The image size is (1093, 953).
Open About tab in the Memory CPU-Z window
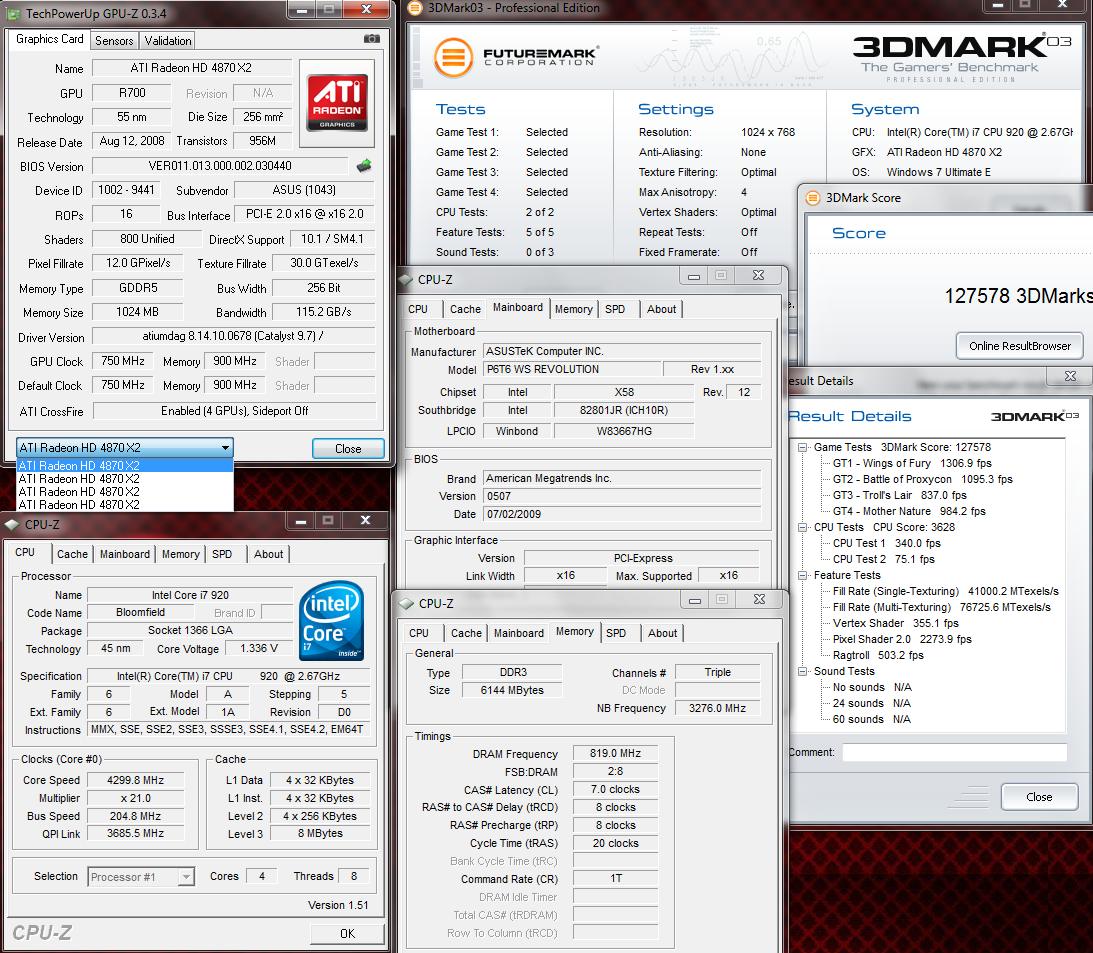tap(662, 633)
